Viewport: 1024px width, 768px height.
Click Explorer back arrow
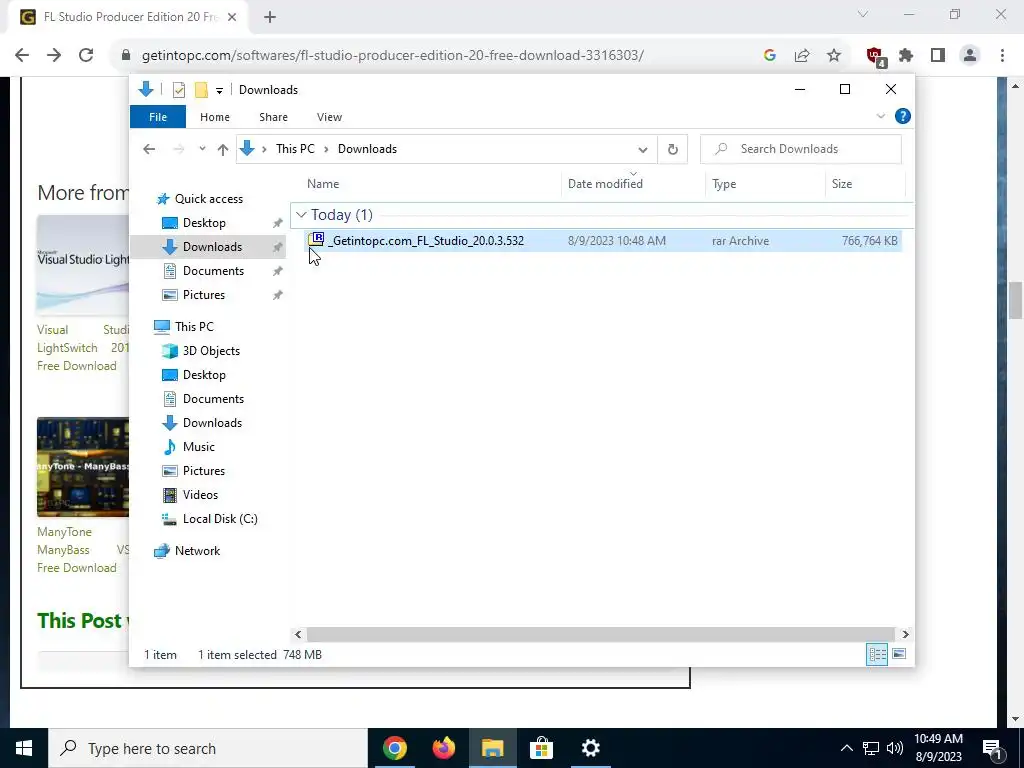[149, 150]
